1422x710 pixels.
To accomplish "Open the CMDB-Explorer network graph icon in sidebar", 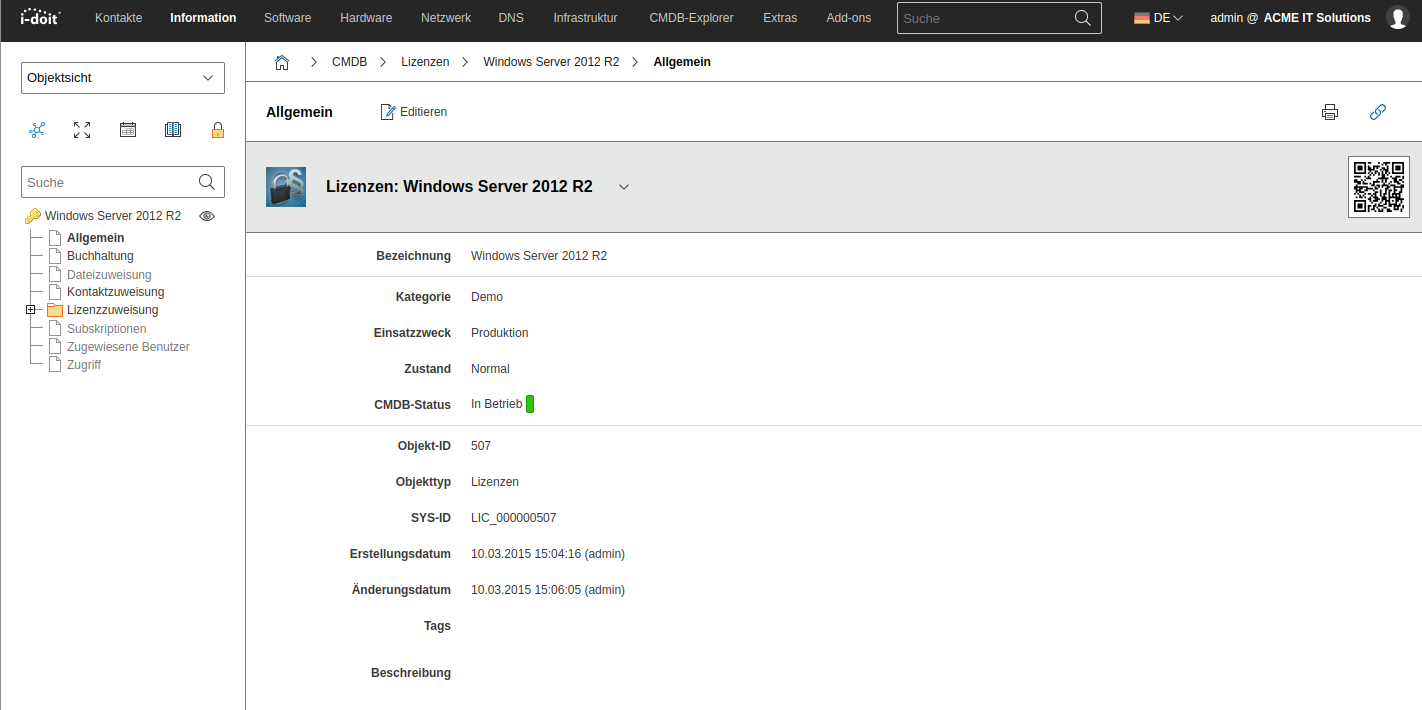I will coord(37,130).
